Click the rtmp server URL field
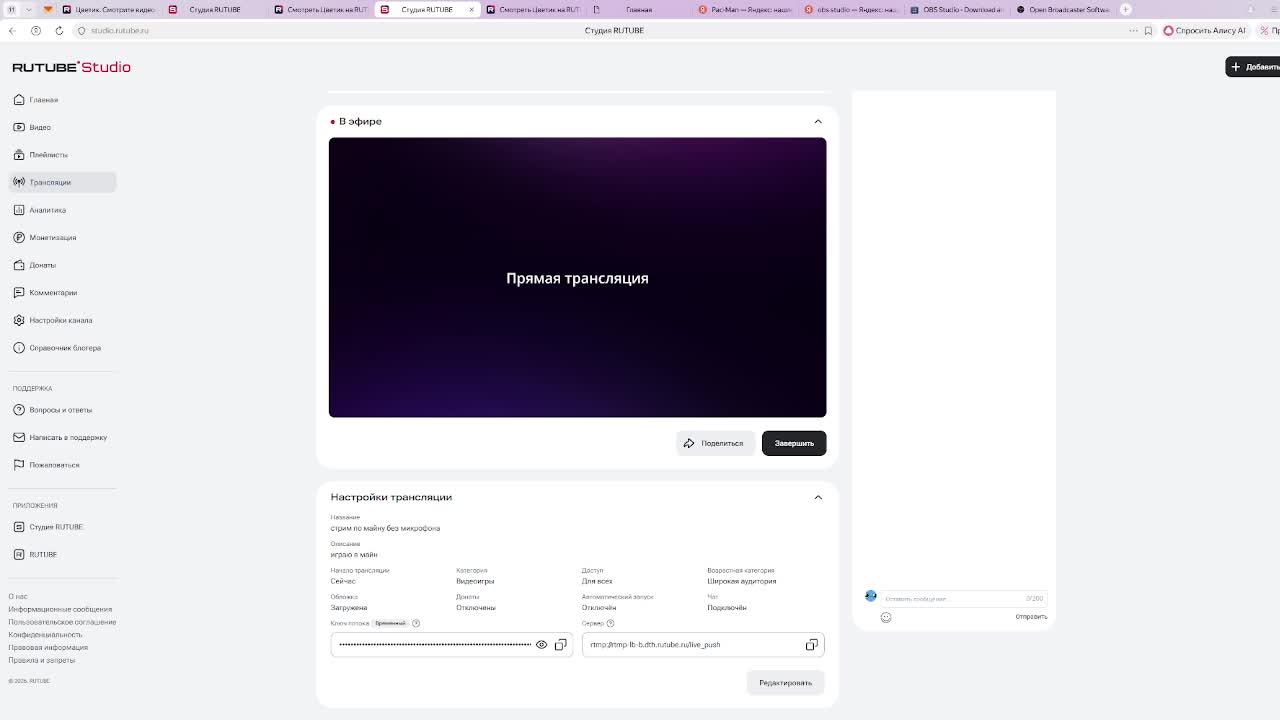Screen dimensions: 1280x720 point(703,645)
